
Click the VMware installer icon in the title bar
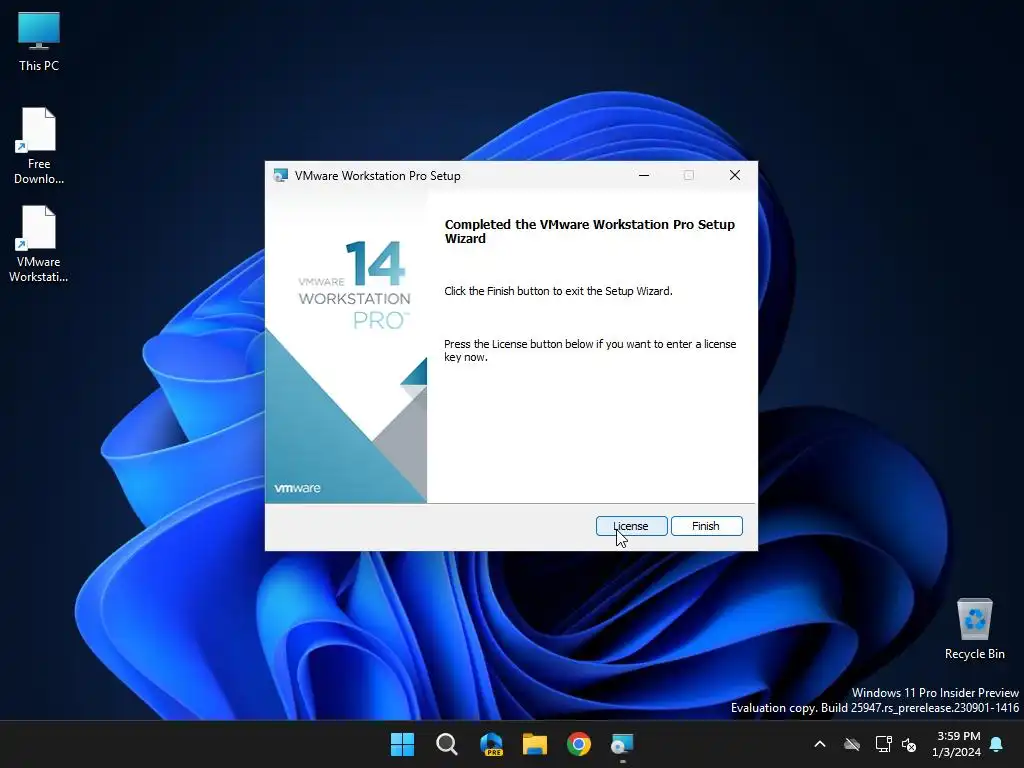click(x=281, y=176)
